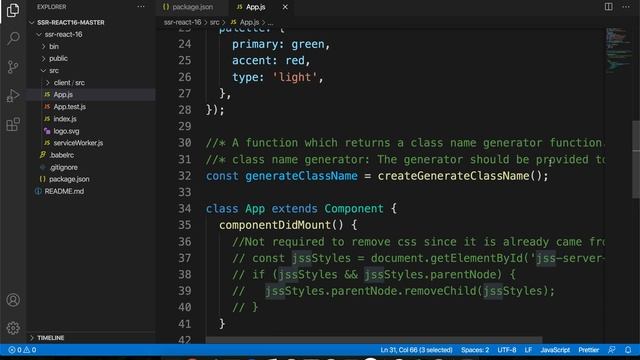
Task: Select language mode JavaScript in status bar
Action: pos(555,350)
